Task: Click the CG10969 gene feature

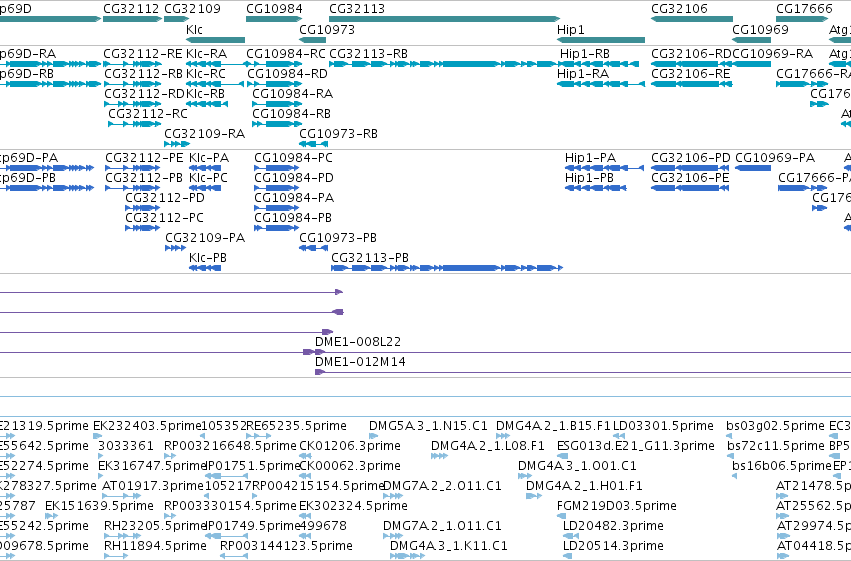Action: coord(752,40)
